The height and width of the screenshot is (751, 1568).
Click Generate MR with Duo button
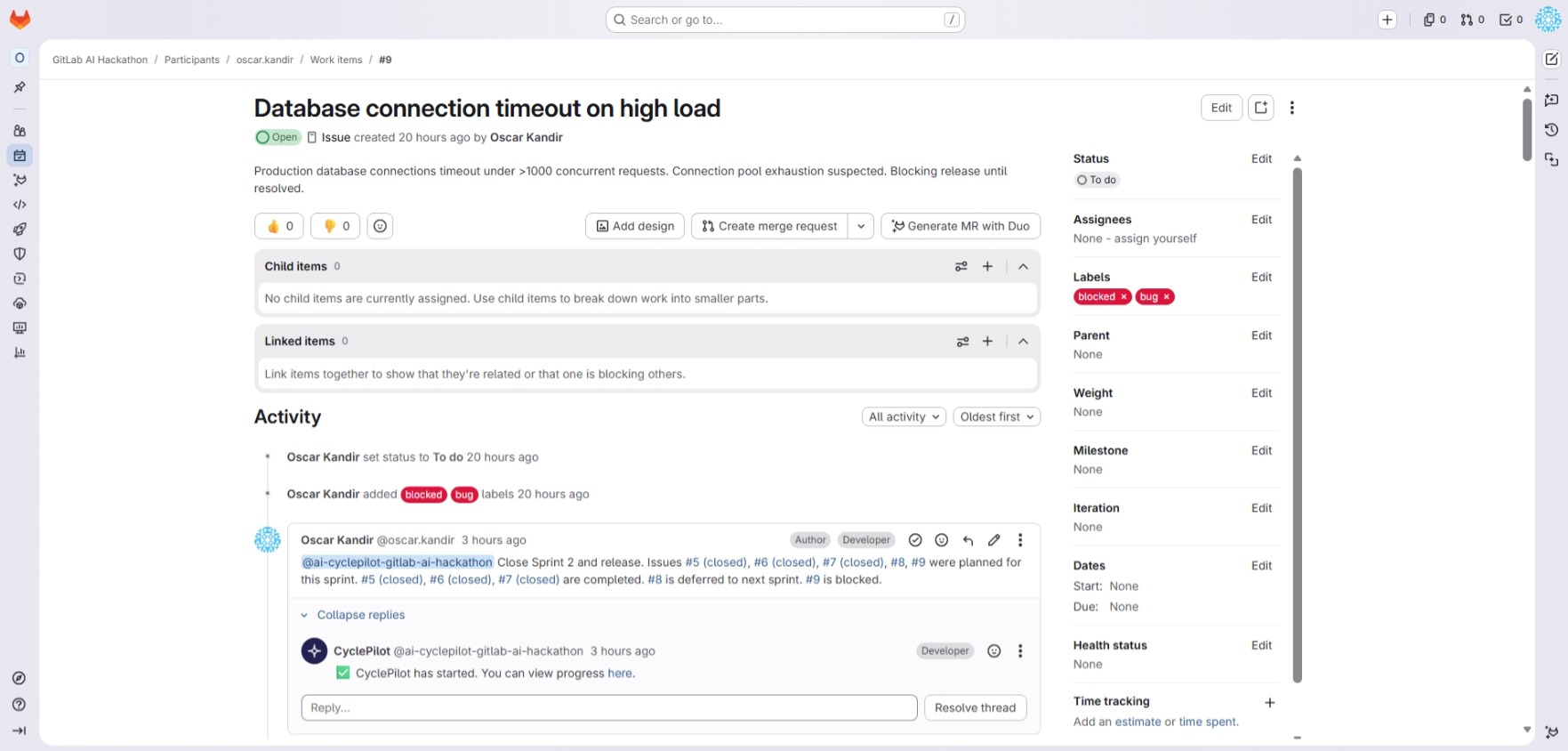click(961, 226)
